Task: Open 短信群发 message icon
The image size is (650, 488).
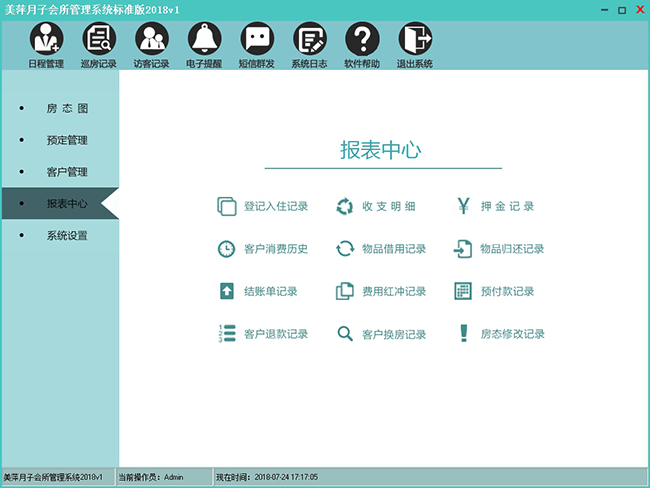Action: pyautogui.click(x=257, y=40)
